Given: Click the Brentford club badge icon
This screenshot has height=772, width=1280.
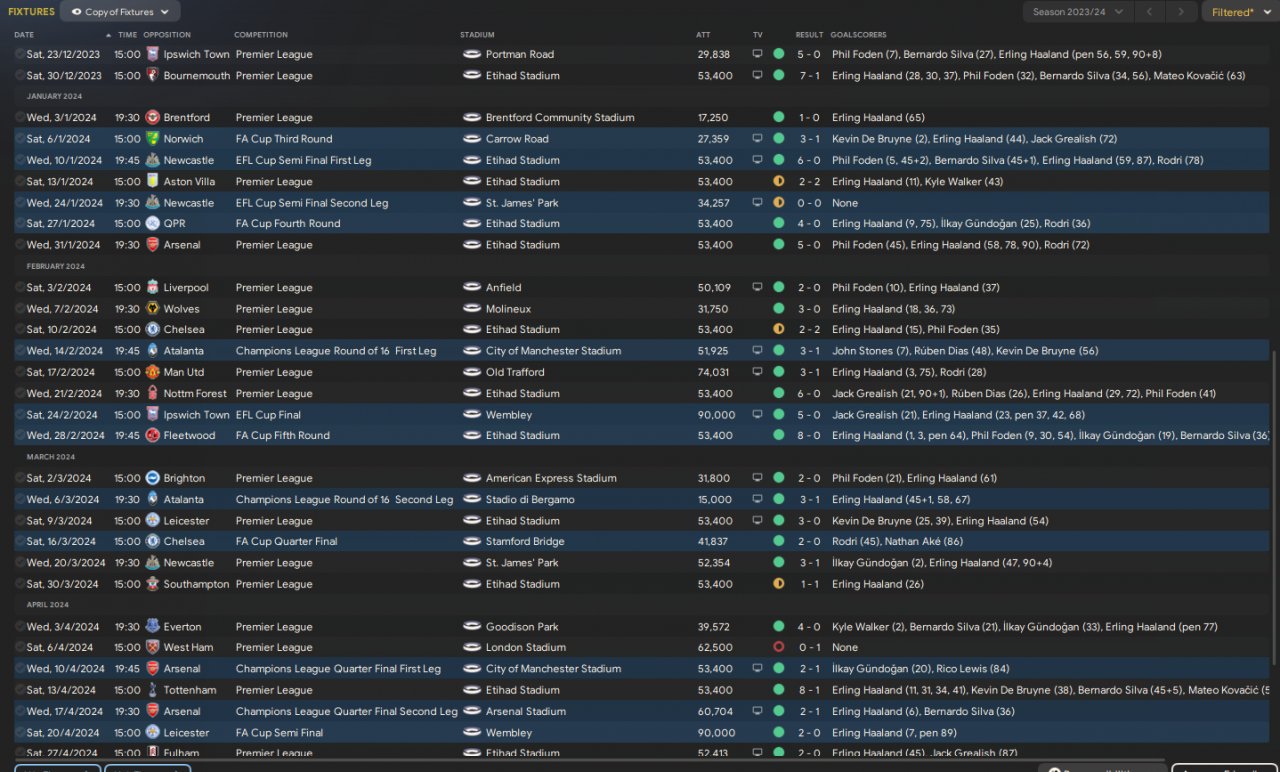Looking at the screenshot, I should (152, 117).
